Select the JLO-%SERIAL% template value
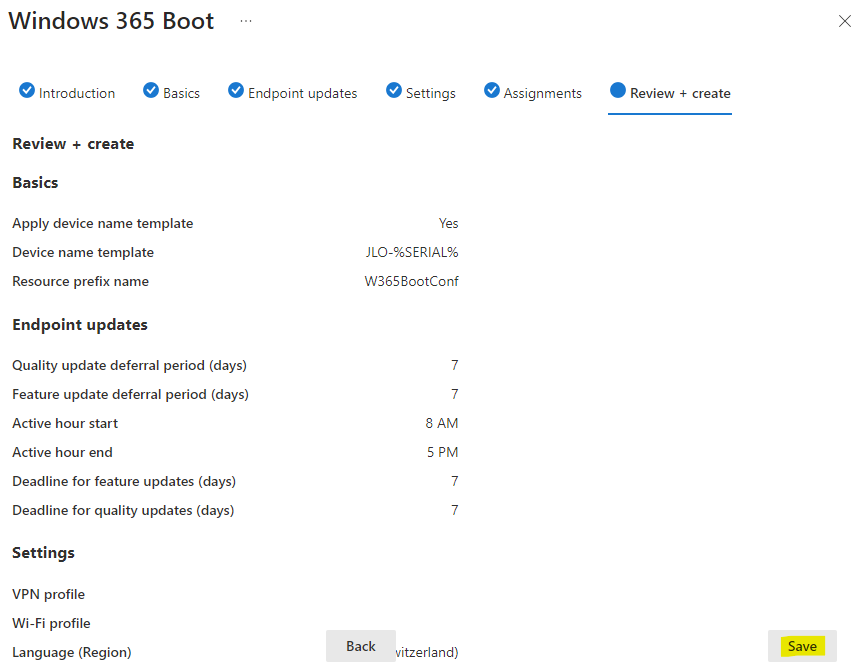This screenshot has width=851, height=671. click(412, 252)
